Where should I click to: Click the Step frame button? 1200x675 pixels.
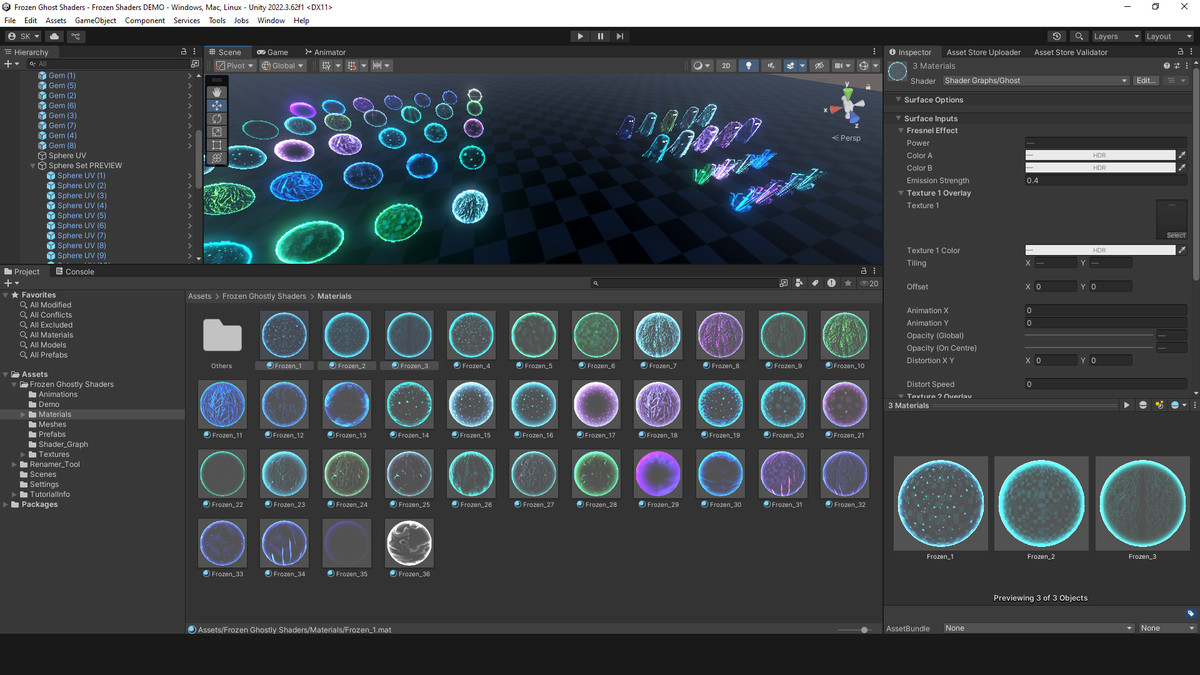click(x=620, y=36)
